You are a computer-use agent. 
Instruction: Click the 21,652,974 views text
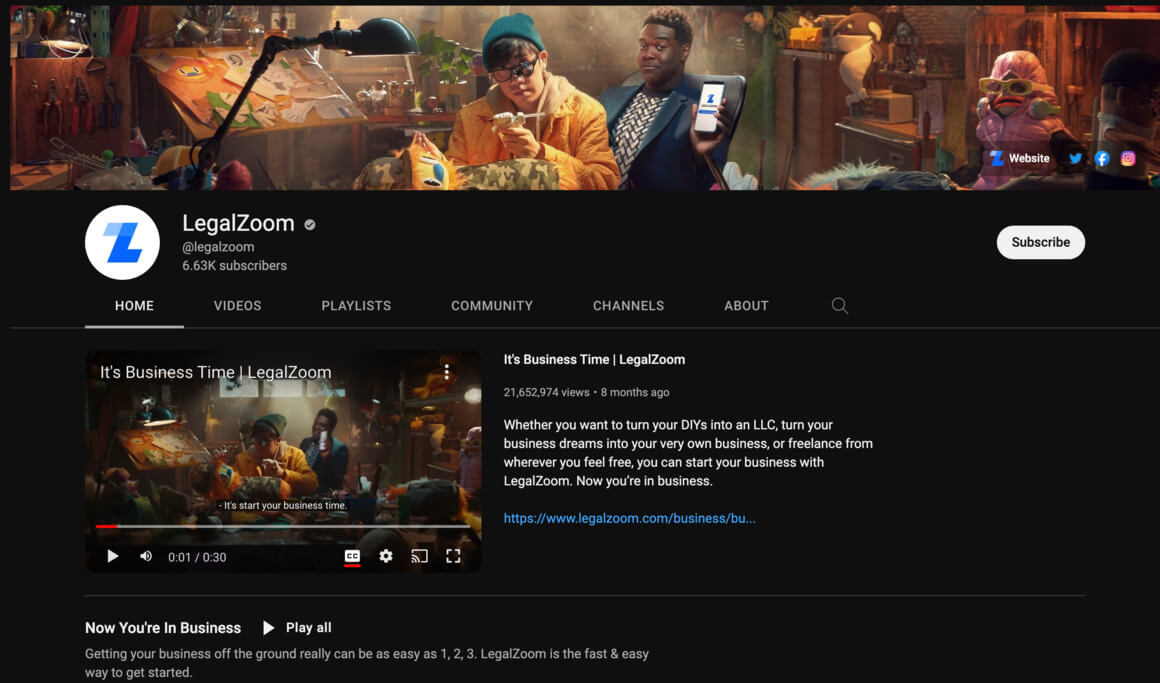tap(547, 392)
